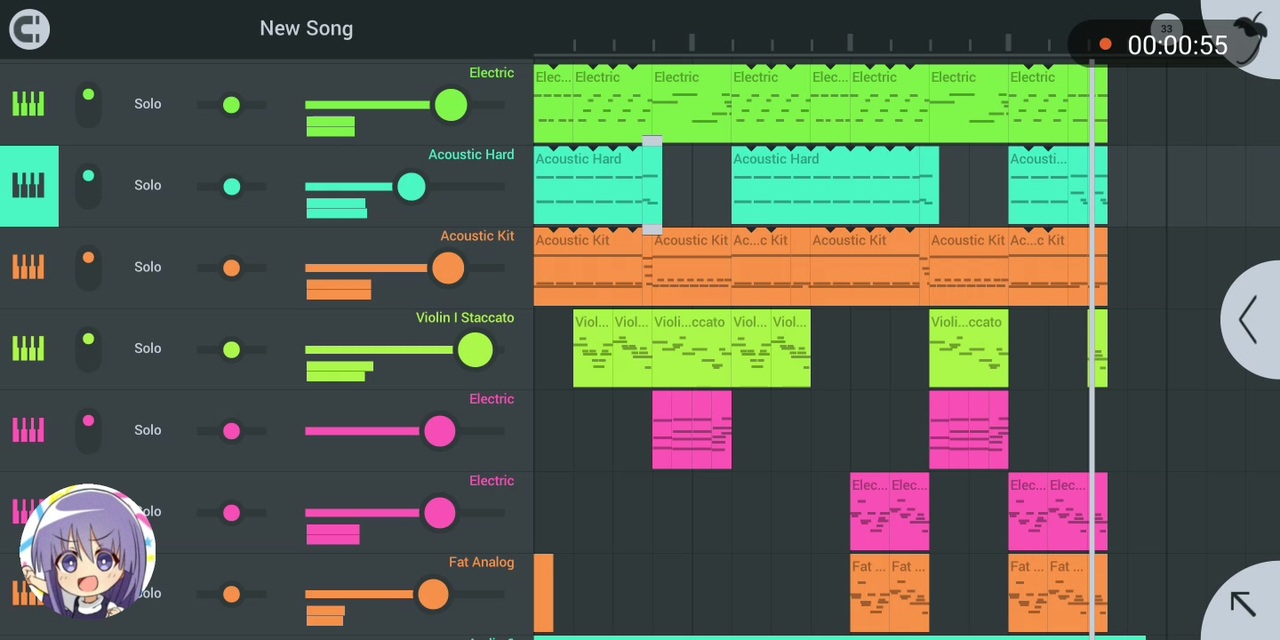Toggle mute for Violin I Staccato

(88, 348)
